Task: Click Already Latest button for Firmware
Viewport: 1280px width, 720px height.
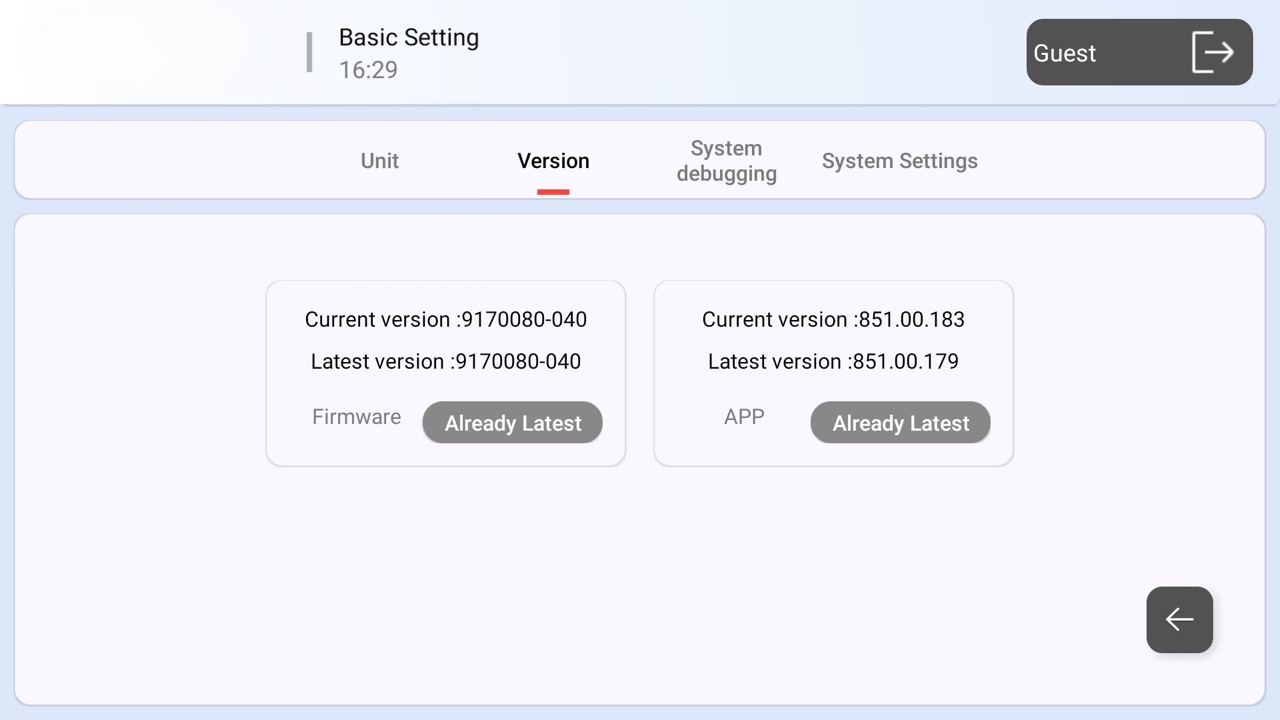Action: click(513, 423)
